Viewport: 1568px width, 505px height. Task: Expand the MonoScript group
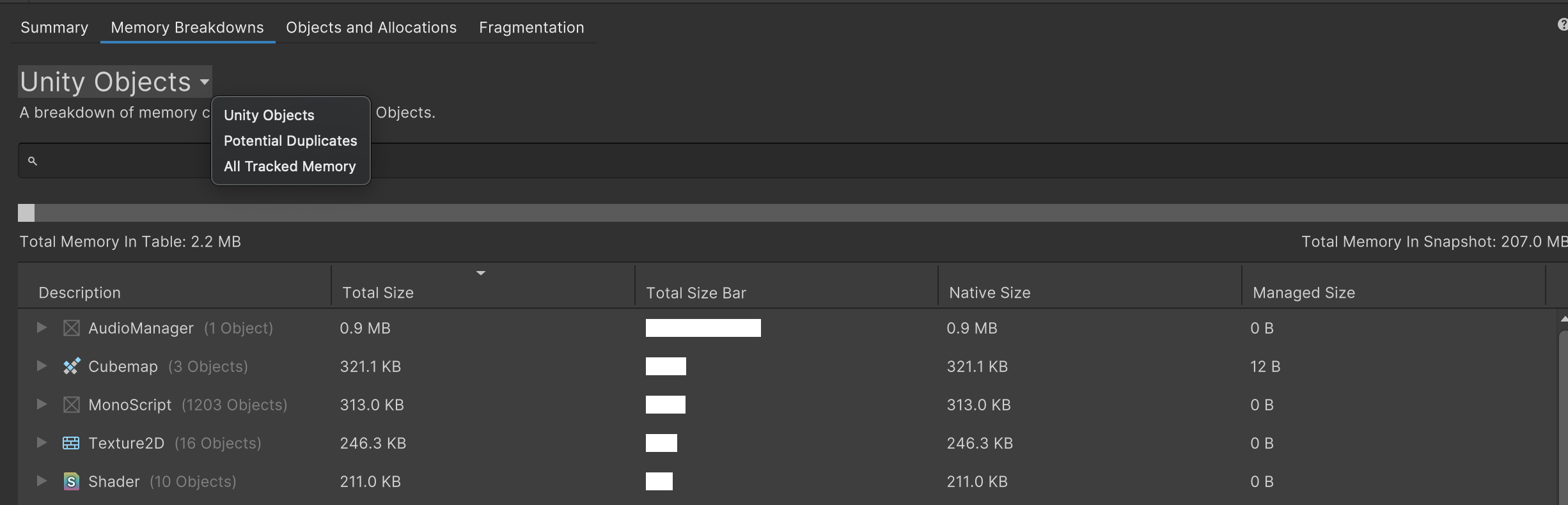click(42, 405)
